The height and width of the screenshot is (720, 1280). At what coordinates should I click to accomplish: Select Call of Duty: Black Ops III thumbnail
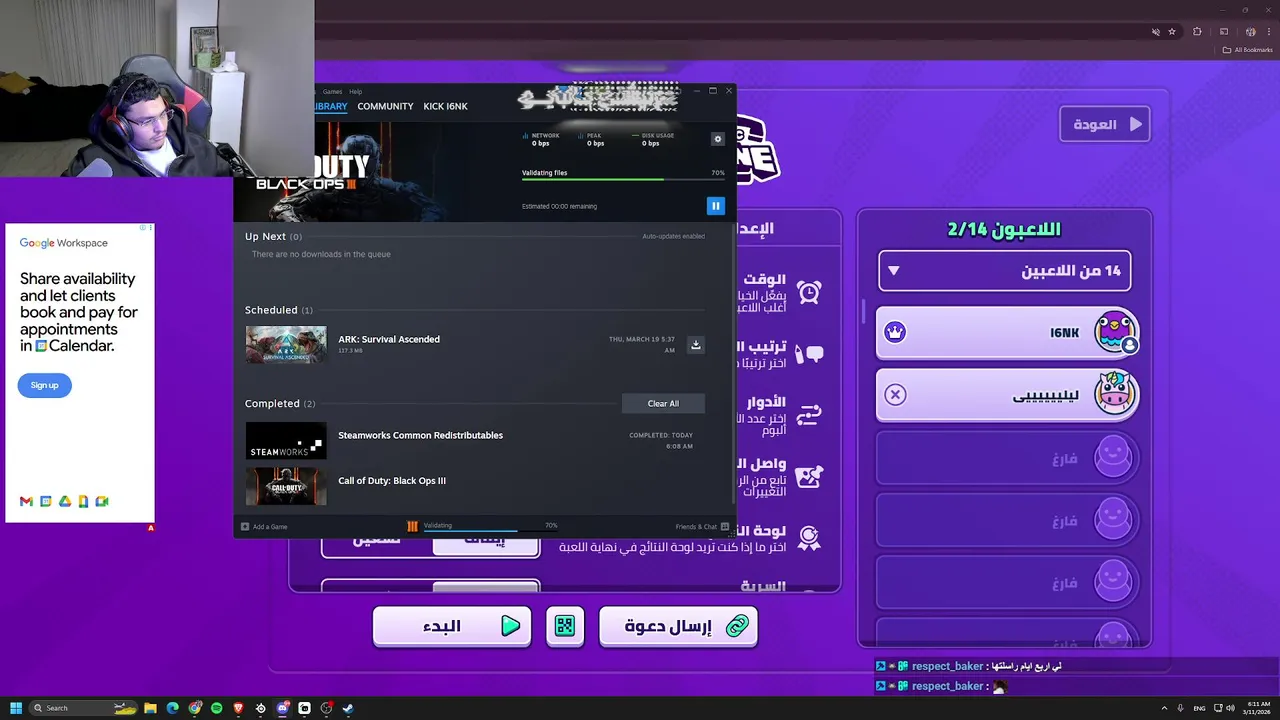(x=286, y=487)
